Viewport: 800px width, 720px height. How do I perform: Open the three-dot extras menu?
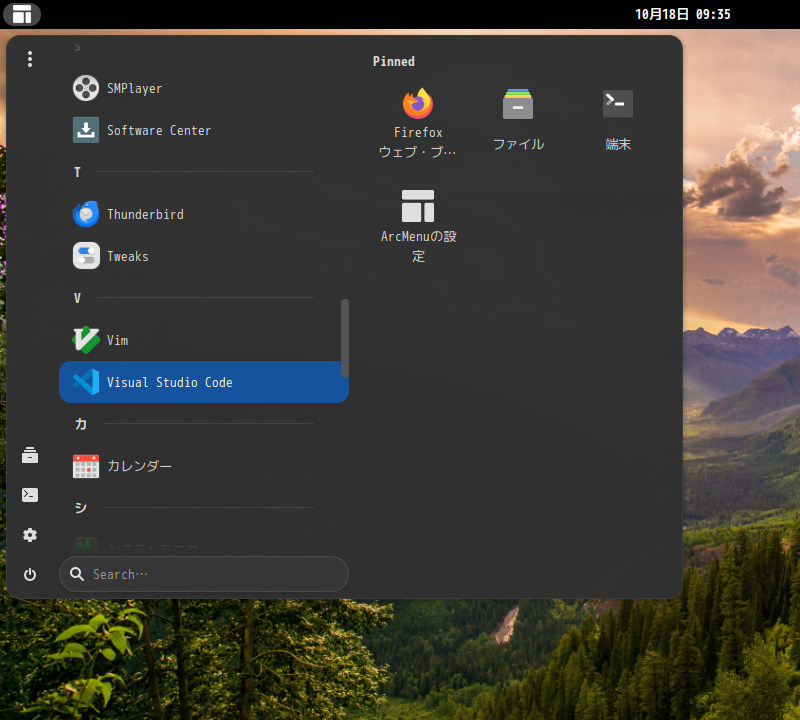click(30, 59)
